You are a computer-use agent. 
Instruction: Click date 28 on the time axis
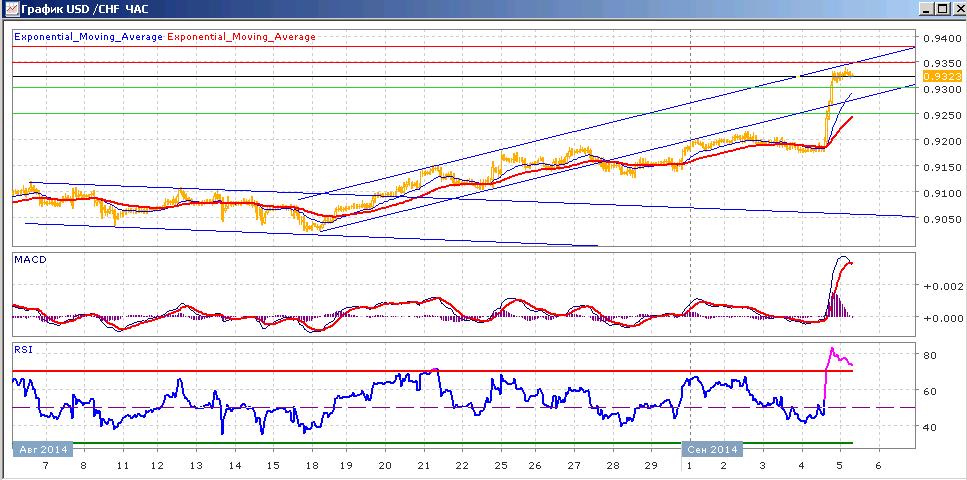click(612, 465)
